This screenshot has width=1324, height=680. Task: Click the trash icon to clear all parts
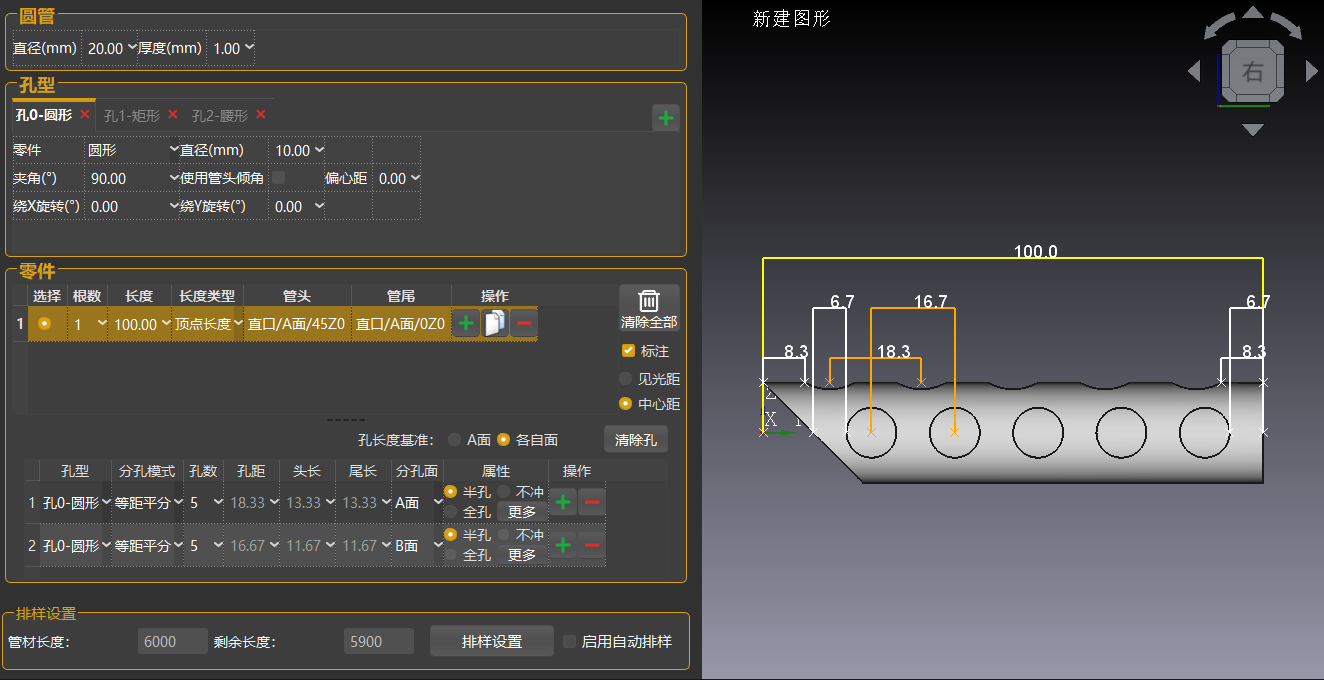649,301
